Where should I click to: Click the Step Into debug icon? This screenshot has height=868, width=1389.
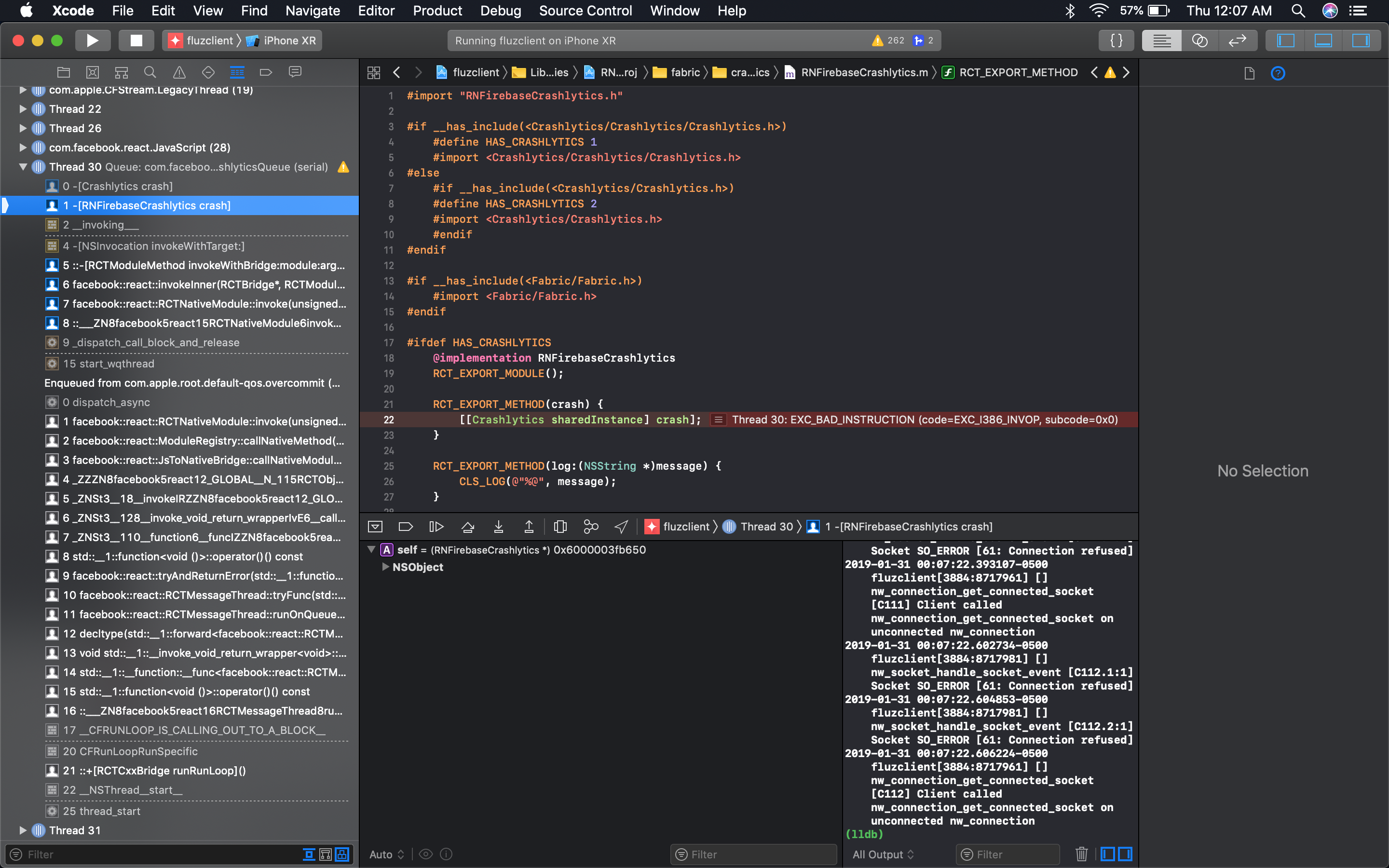pos(498,527)
